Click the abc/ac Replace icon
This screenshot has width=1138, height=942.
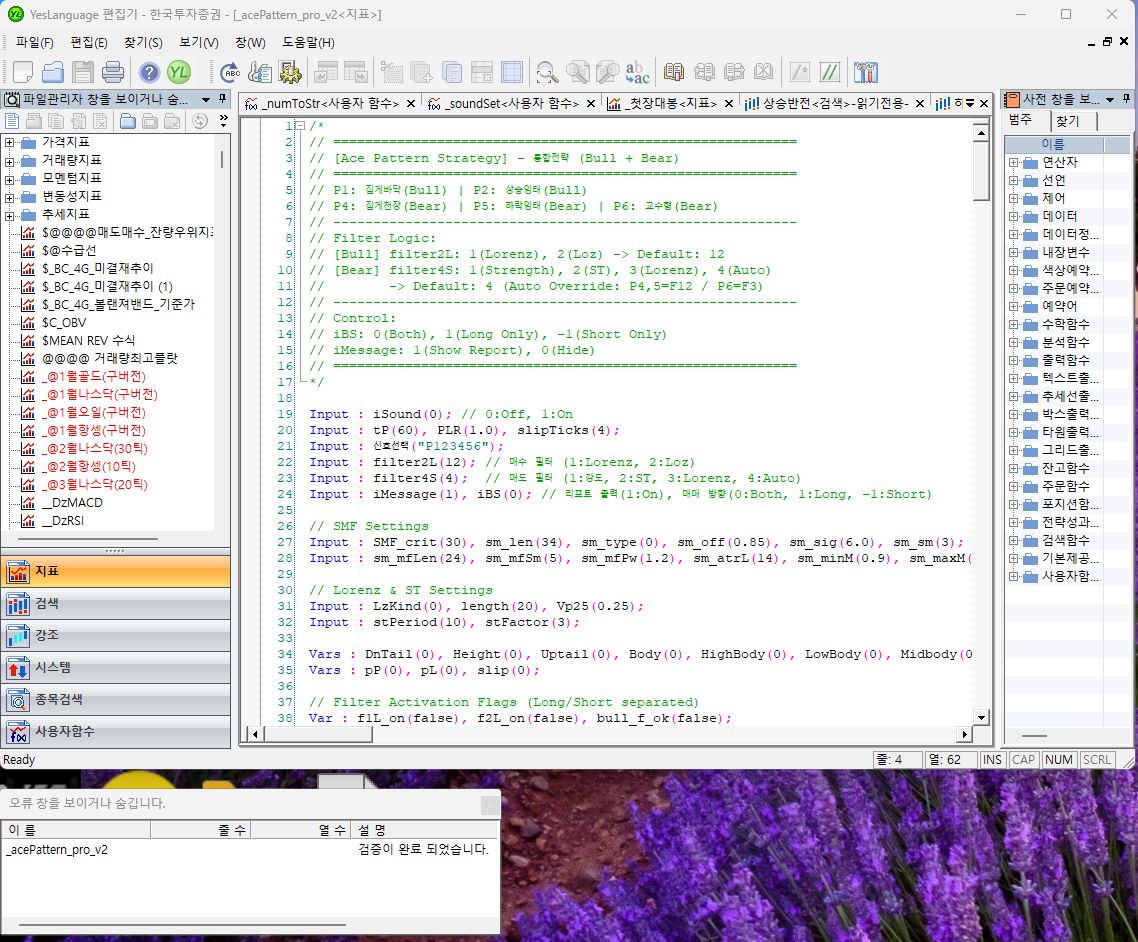(x=637, y=72)
